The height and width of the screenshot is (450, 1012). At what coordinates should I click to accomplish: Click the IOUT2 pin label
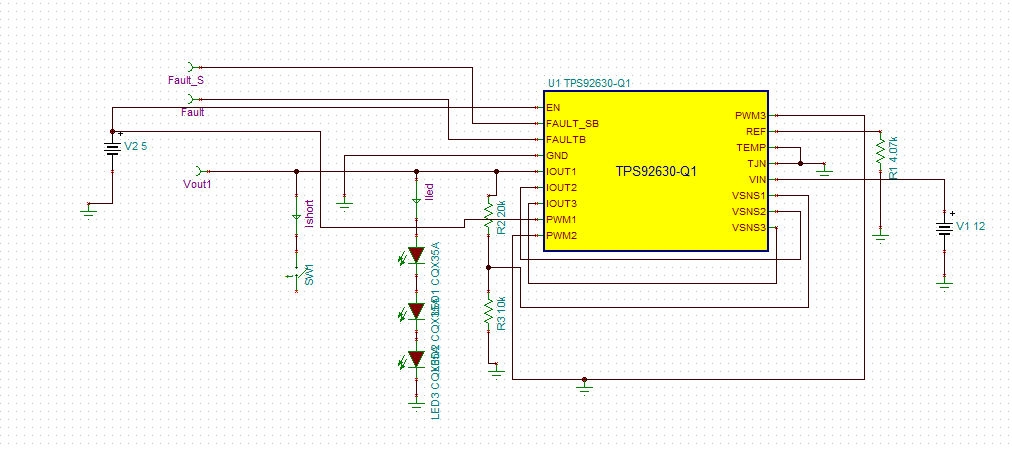pyautogui.click(x=561, y=188)
